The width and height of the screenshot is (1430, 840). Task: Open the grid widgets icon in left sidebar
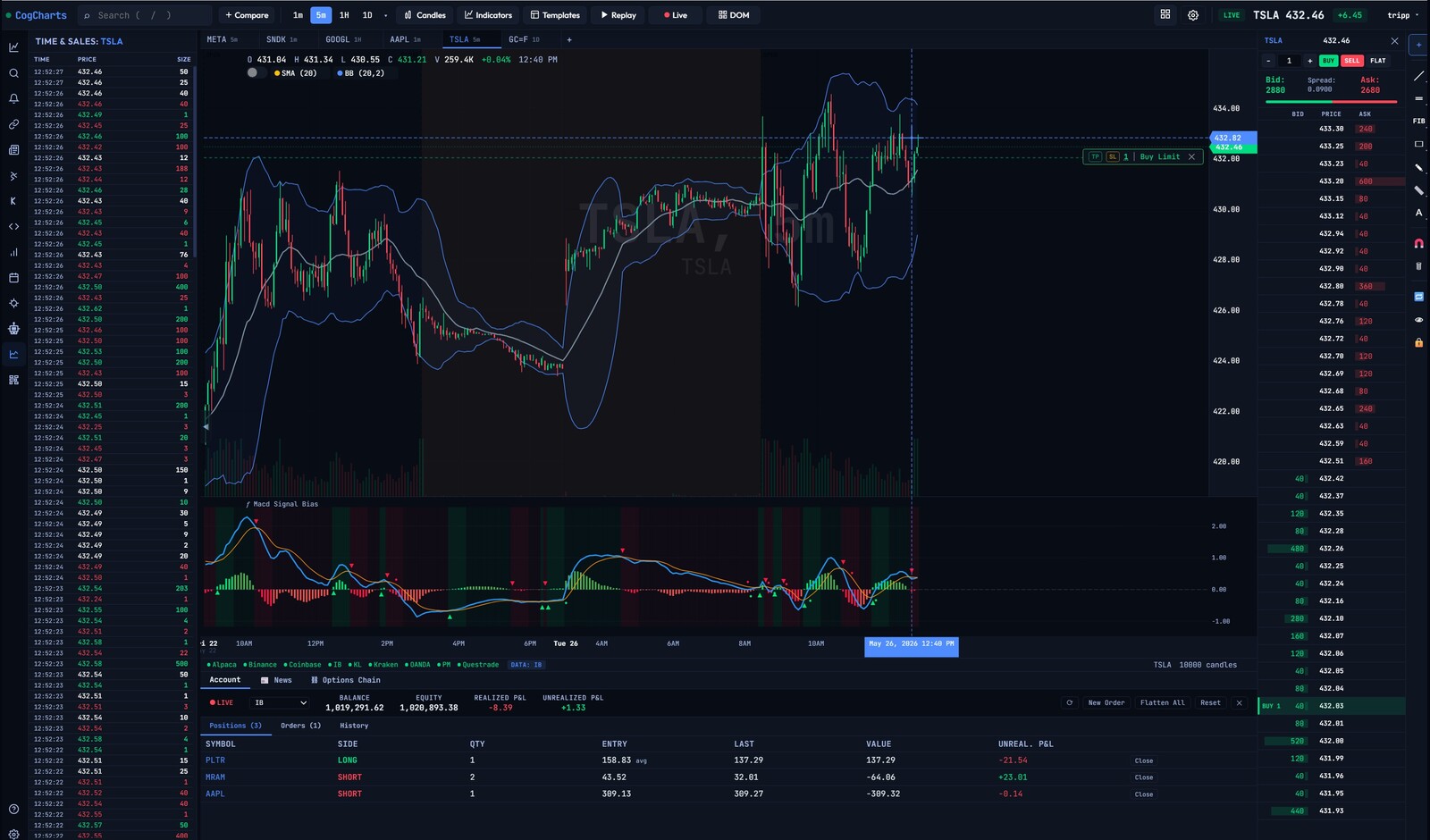pos(13,380)
